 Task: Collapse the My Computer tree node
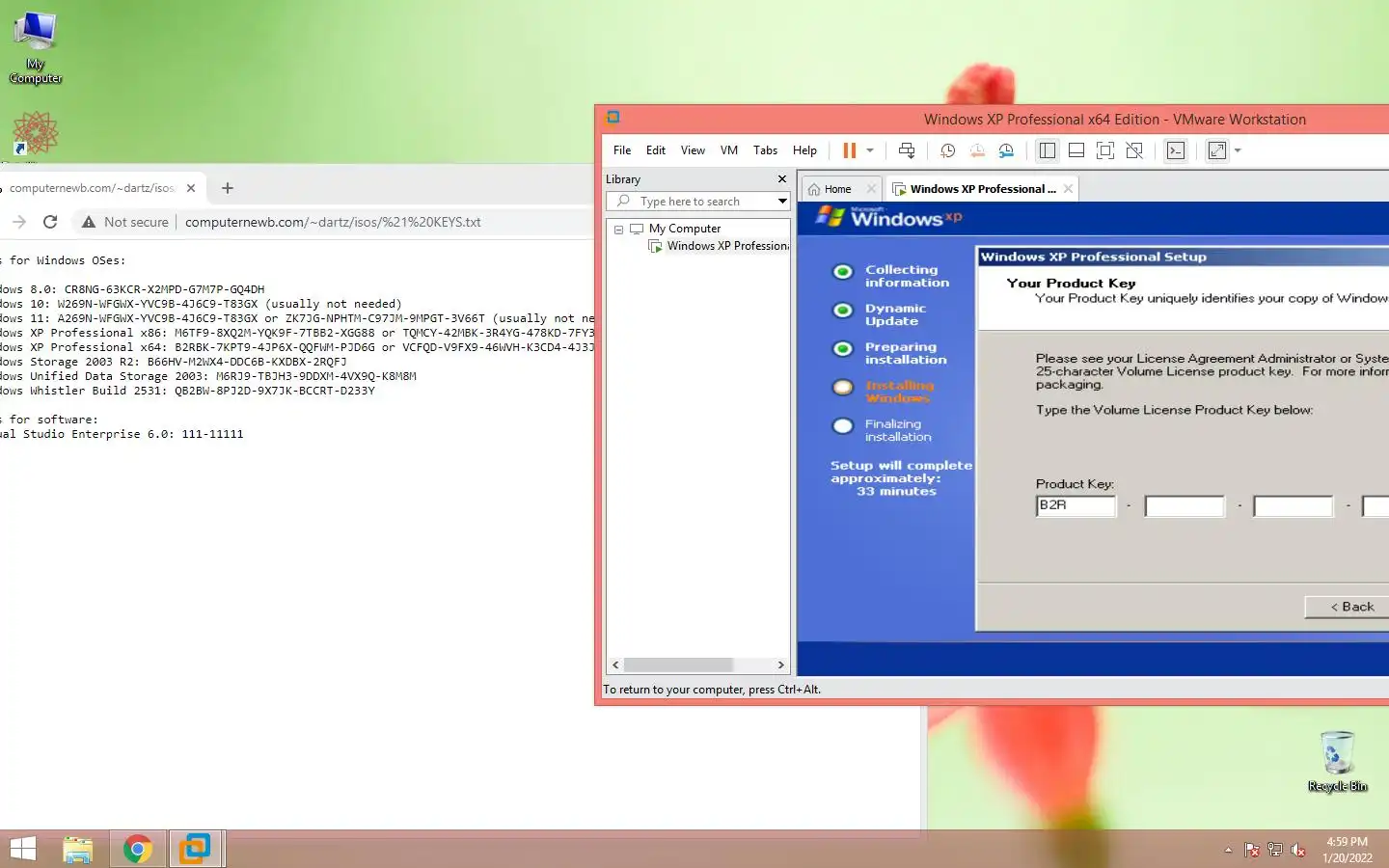tap(618, 230)
